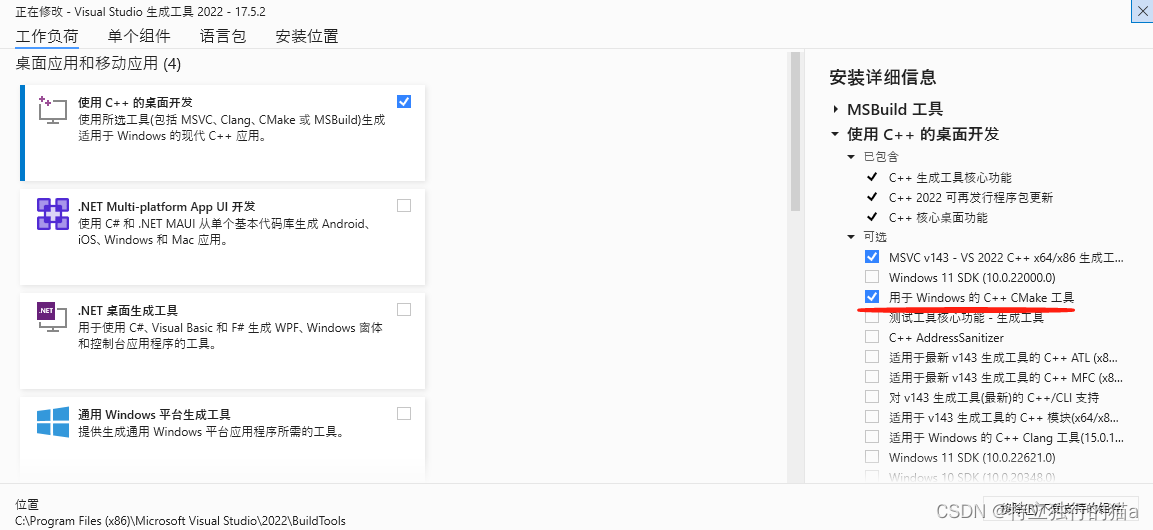Viewport: 1153px width, 530px height.
Task: Check the C++ ATL for v143 checkbox
Action: coord(872,357)
